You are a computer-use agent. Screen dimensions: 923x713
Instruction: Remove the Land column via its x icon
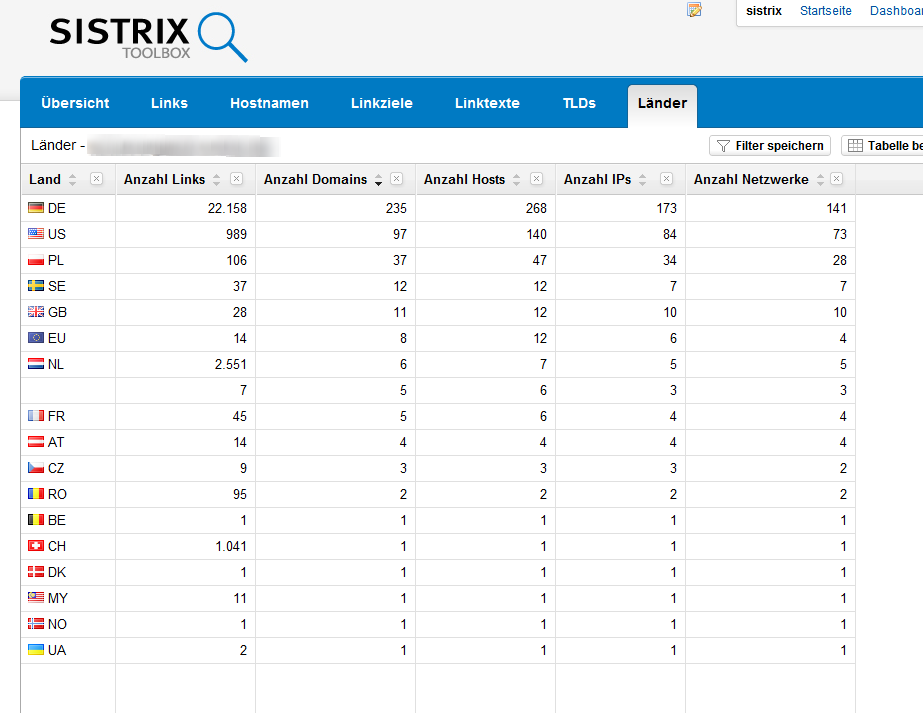[96, 179]
